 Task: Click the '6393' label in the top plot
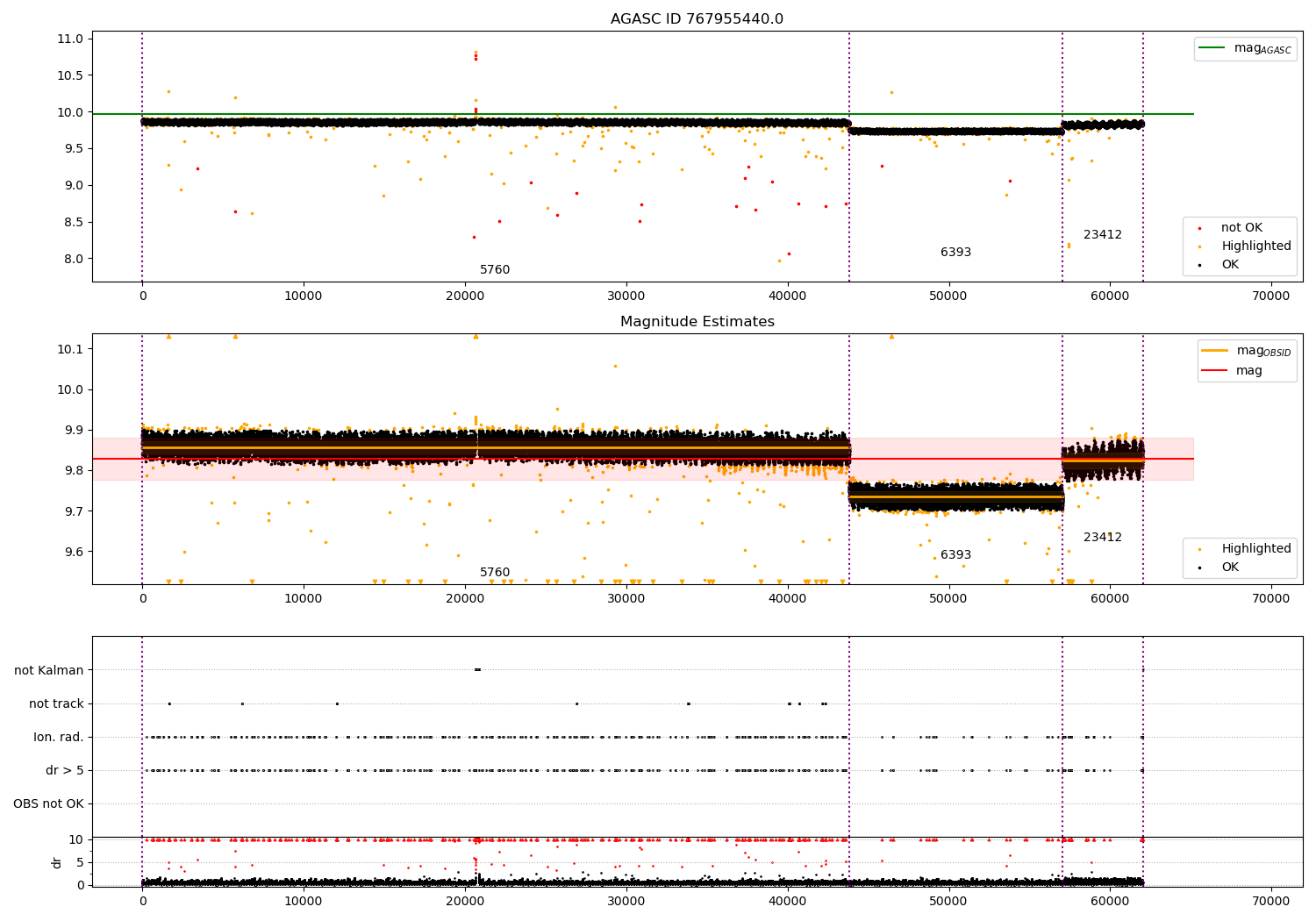(x=955, y=253)
